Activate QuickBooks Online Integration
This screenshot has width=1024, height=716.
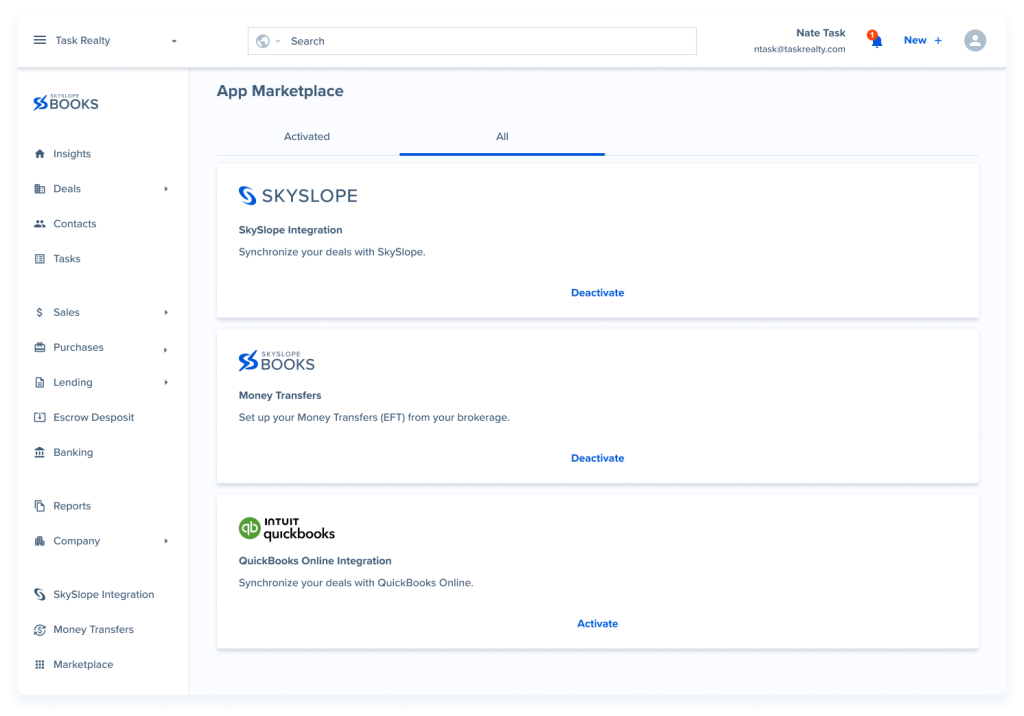597,624
